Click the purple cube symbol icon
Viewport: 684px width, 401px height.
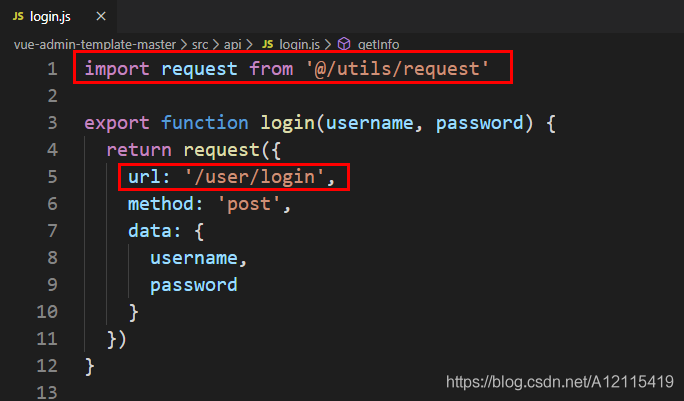click(344, 44)
